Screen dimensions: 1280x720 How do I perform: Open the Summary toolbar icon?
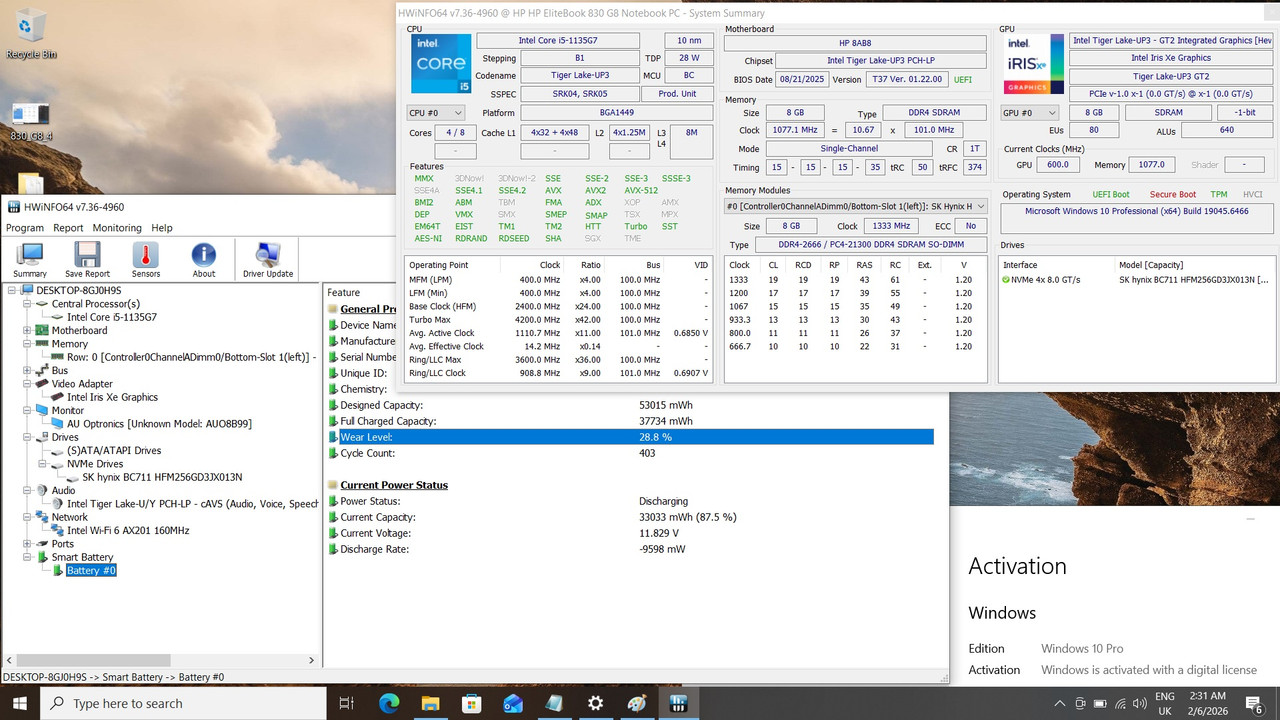click(30, 260)
